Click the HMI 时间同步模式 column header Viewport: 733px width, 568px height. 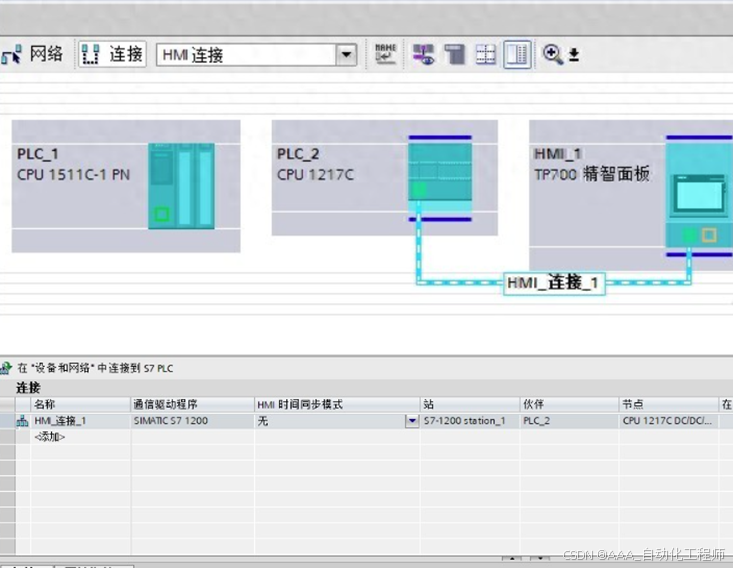pos(337,404)
